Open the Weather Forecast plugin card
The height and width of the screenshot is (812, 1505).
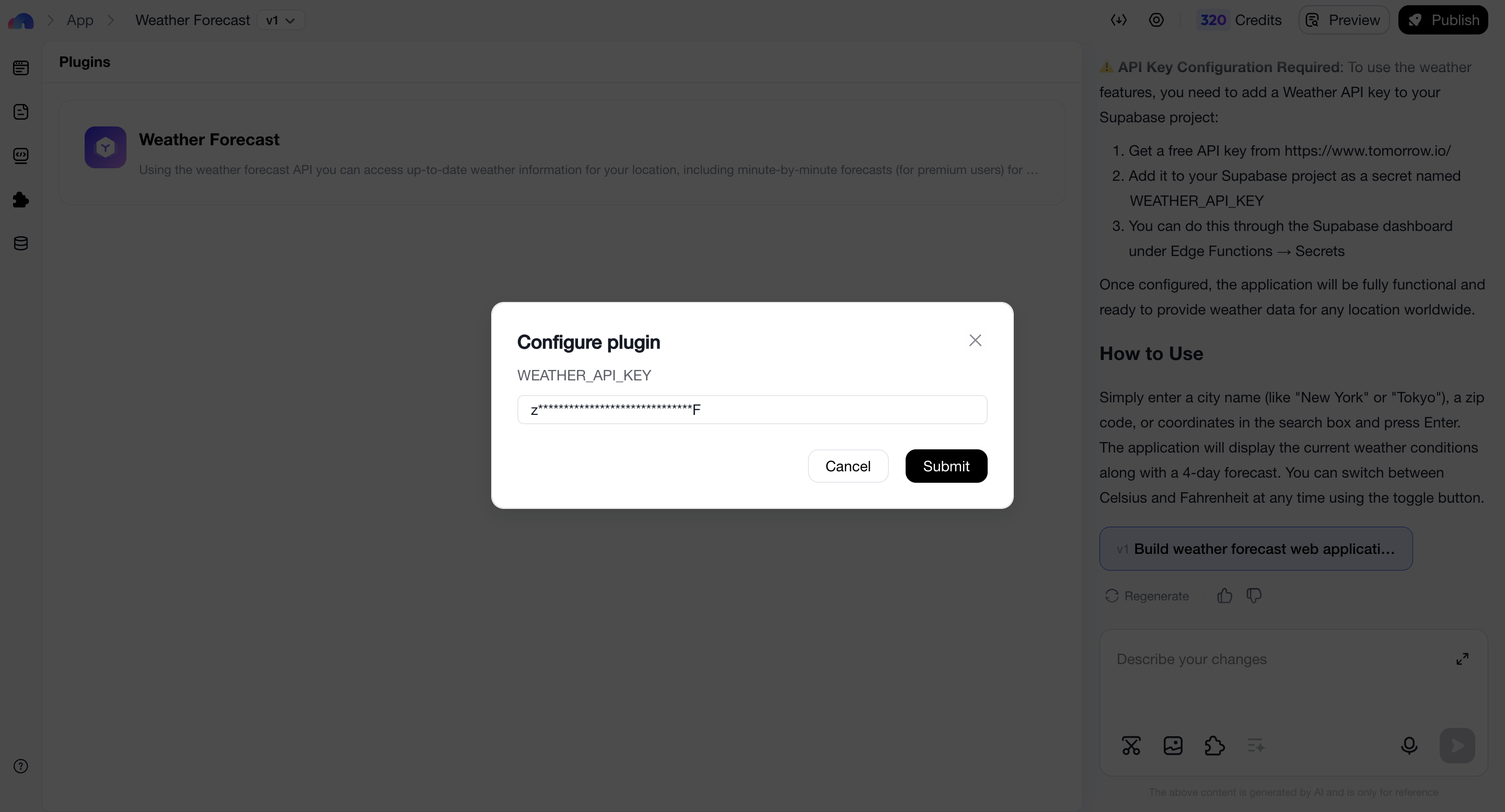click(561, 153)
